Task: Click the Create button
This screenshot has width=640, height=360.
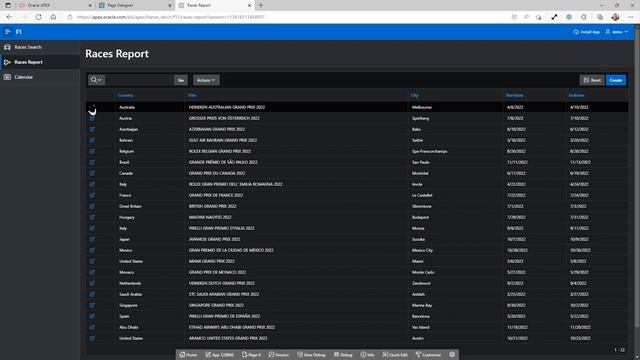Action: (x=616, y=80)
